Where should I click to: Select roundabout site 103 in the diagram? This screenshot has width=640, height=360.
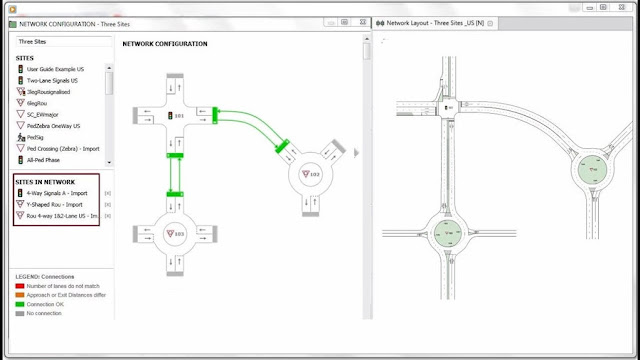[175, 234]
